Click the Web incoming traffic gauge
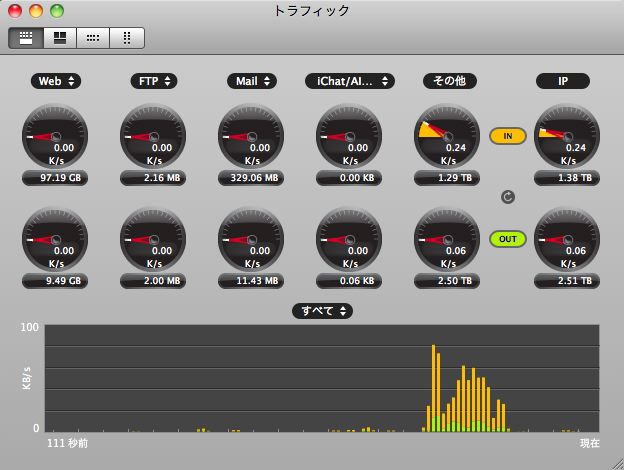 point(55,136)
